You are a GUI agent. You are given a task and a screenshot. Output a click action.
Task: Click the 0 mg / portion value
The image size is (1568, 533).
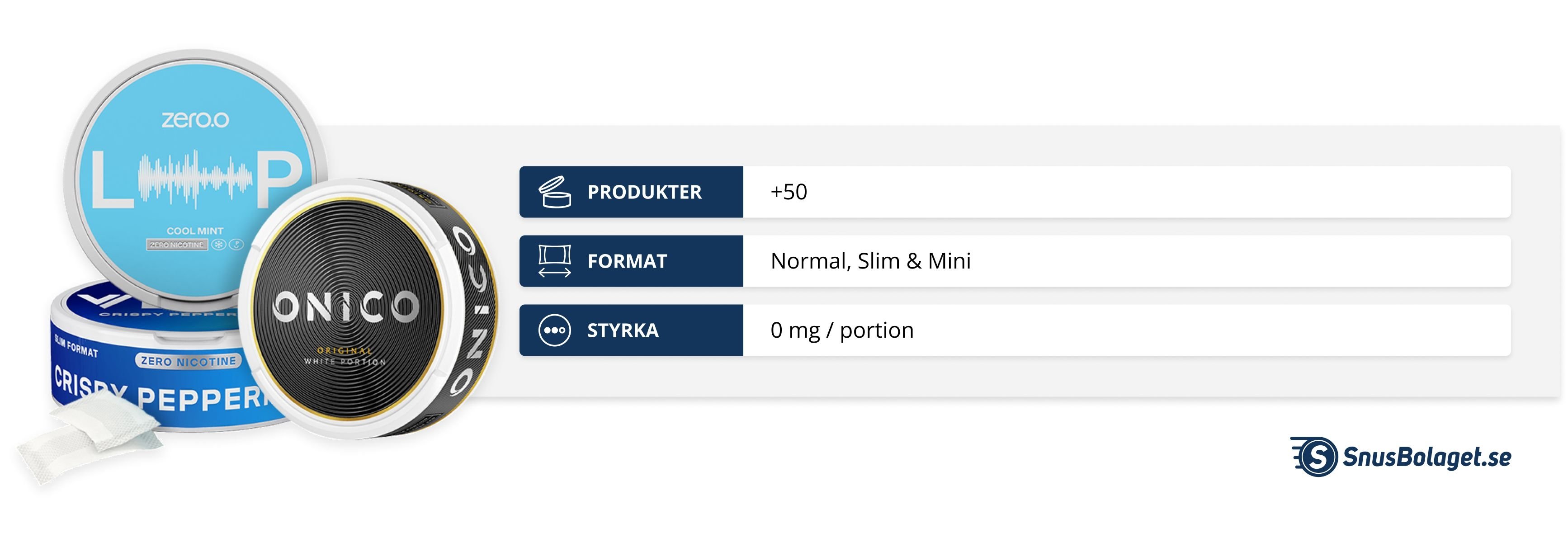point(842,330)
